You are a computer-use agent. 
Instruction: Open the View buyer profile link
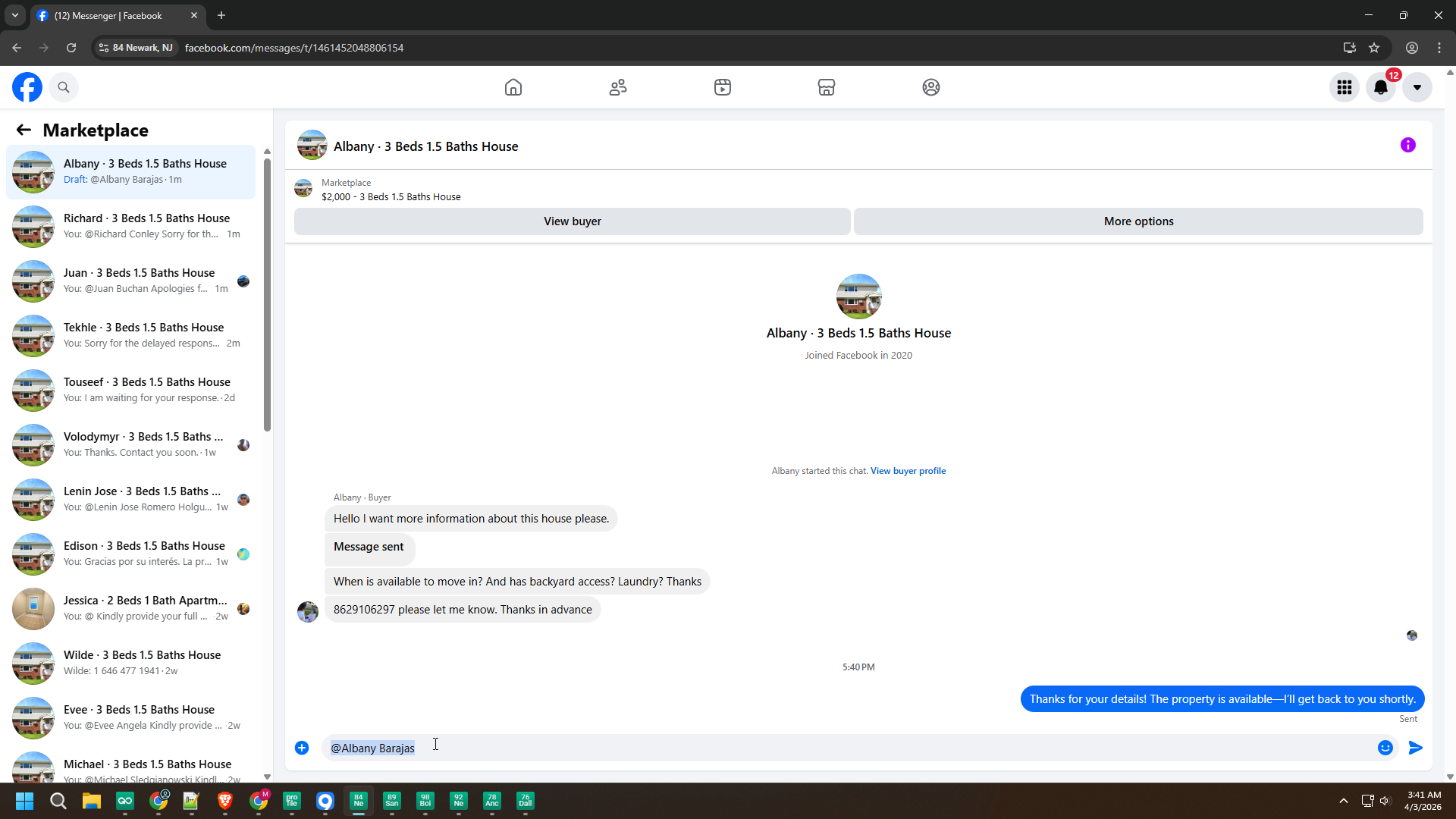click(908, 471)
